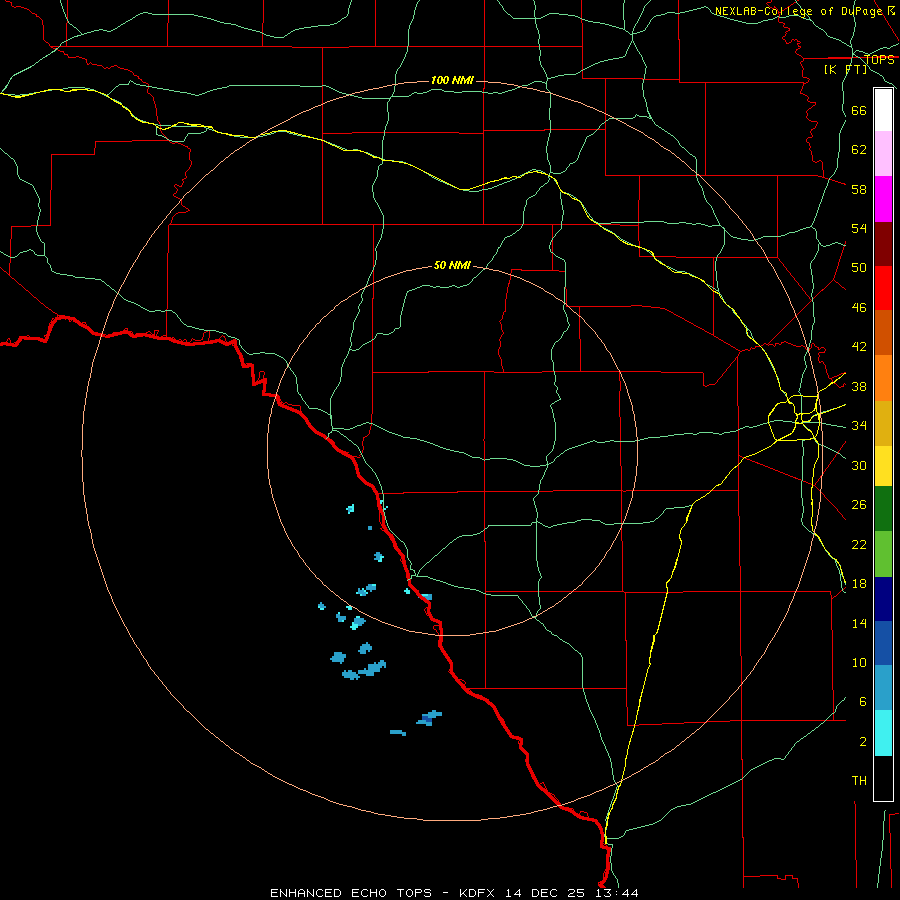Screen dimensions: 900x900
Task: Click the legend value 2
Action: click(863, 742)
